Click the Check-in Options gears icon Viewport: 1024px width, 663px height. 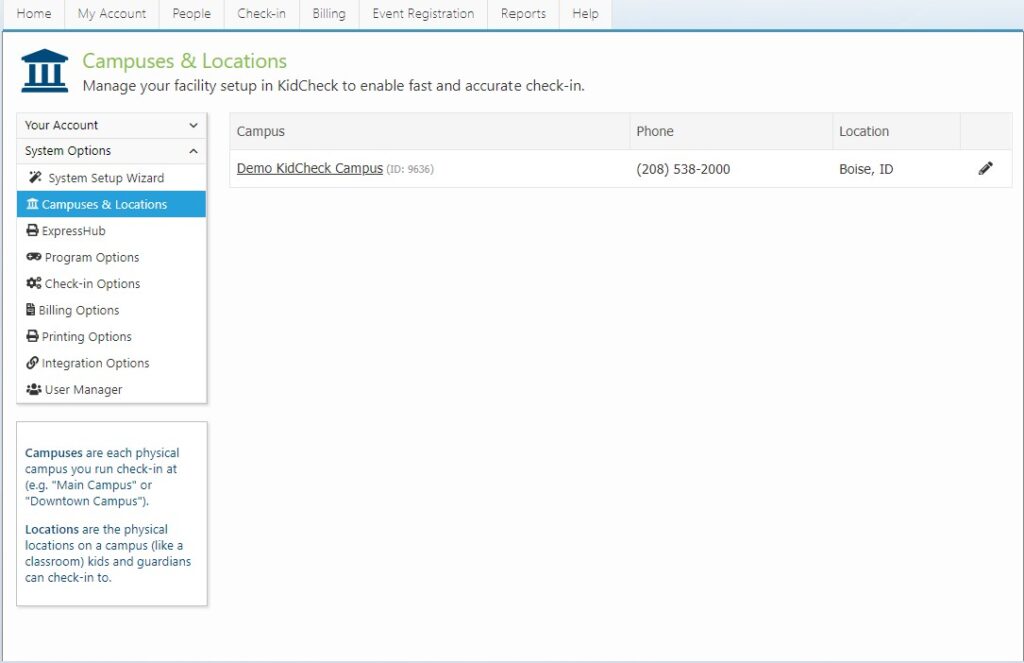tap(33, 283)
